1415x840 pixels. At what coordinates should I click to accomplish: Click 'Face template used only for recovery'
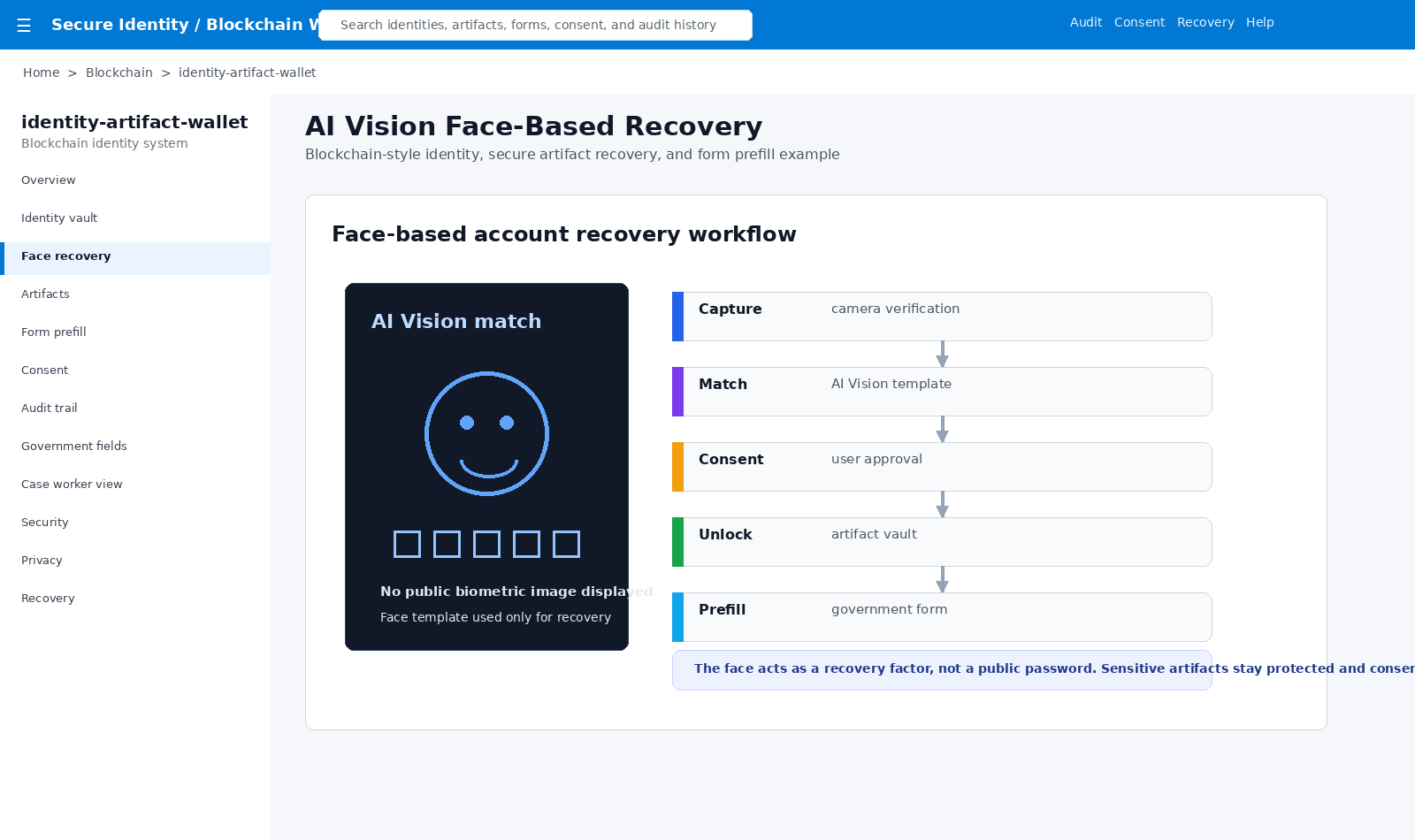[495, 617]
